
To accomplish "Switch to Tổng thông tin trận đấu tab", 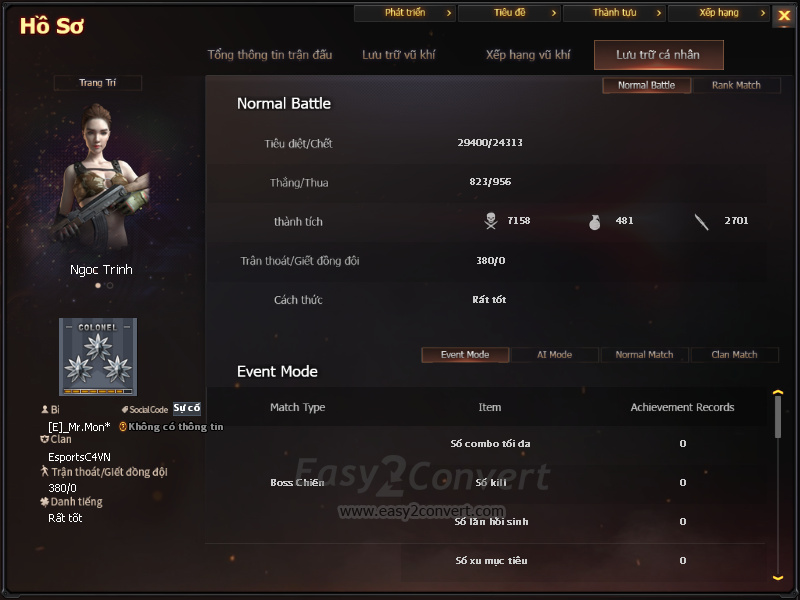I will (269, 55).
